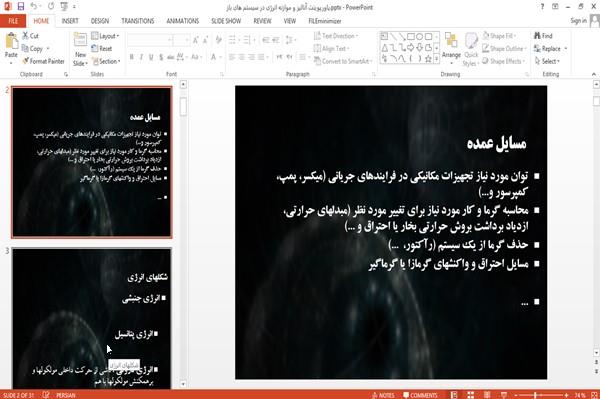Open Quick Styles gallery
This screenshot has width=600, height=399.
(471, 50)
